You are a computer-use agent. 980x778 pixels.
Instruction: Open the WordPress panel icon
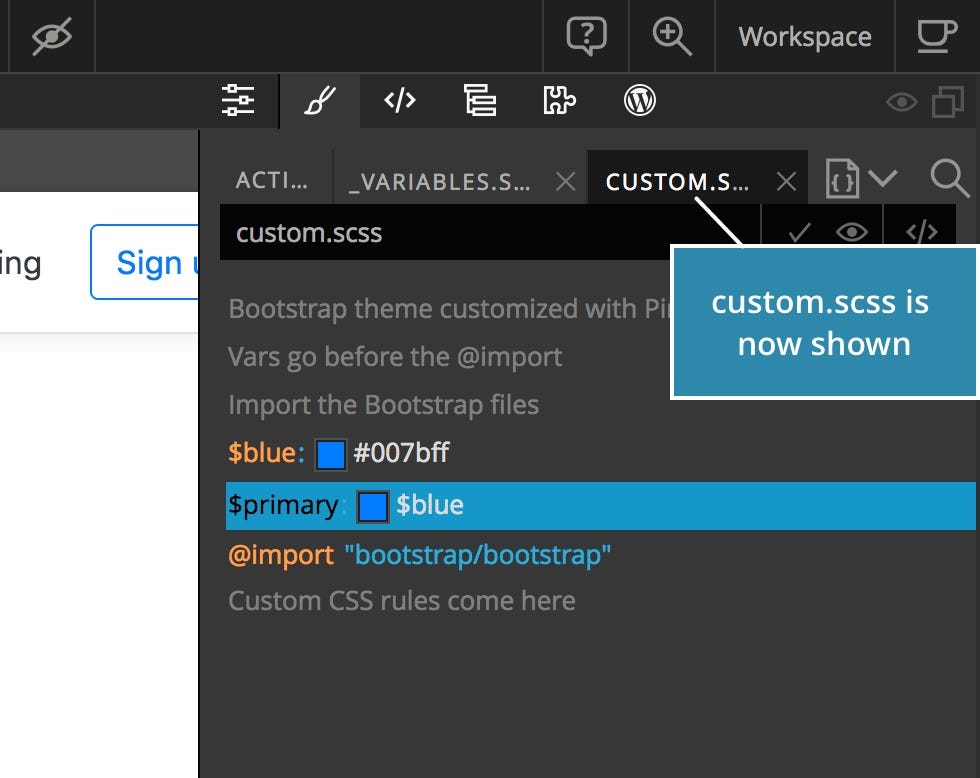pyautogui.click(x=639, y=100)
